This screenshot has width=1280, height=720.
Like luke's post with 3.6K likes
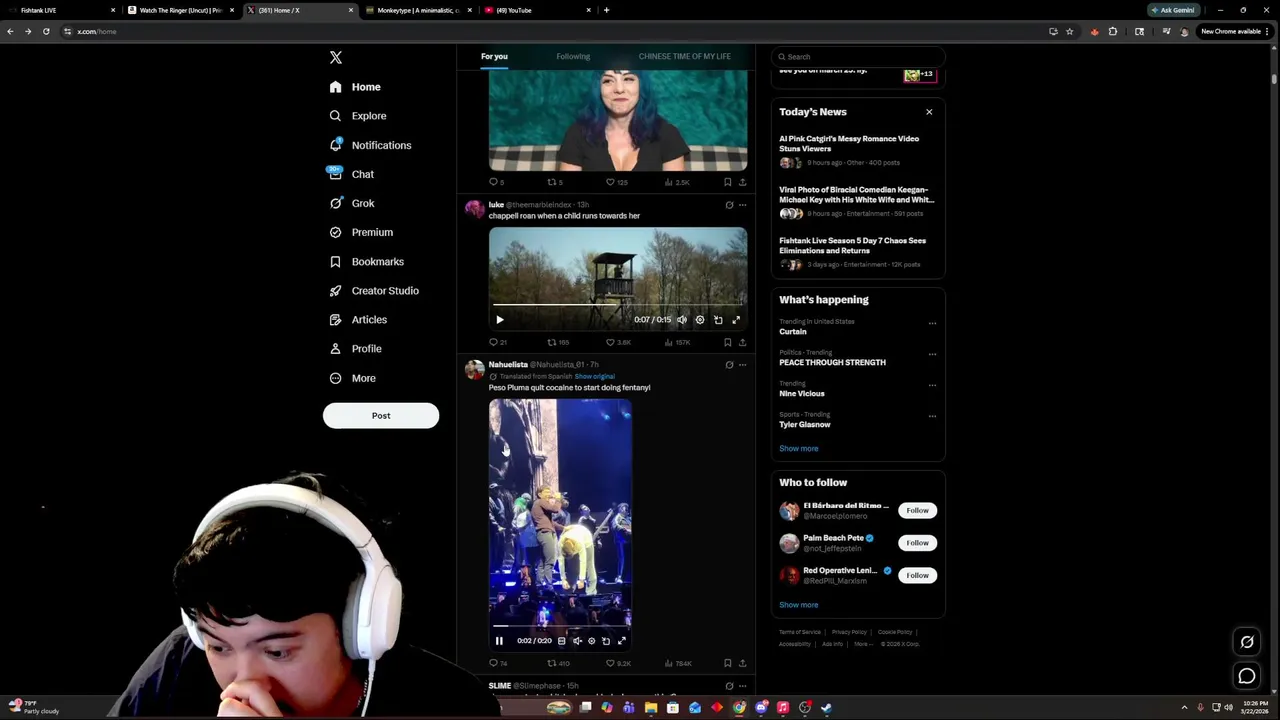click(618, 342)
